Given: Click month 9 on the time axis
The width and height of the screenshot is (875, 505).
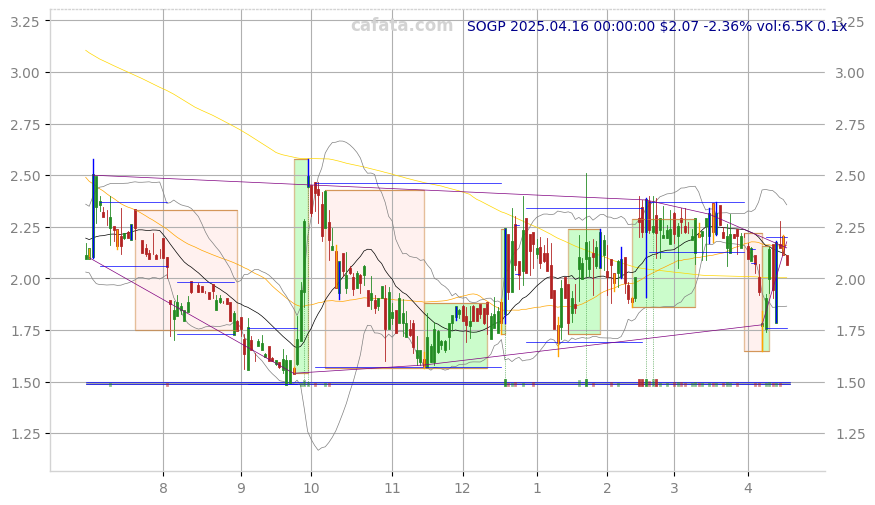Looking at the screenshot, I should tap(241, 488).
